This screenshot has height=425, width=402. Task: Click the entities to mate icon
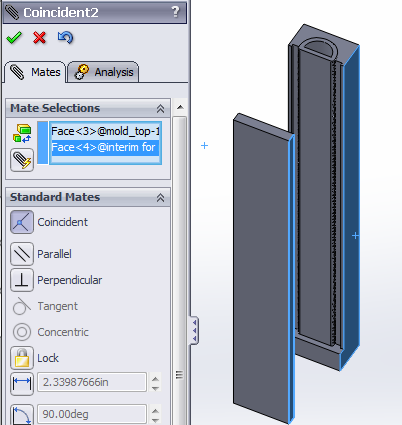(x=22, y=133)
